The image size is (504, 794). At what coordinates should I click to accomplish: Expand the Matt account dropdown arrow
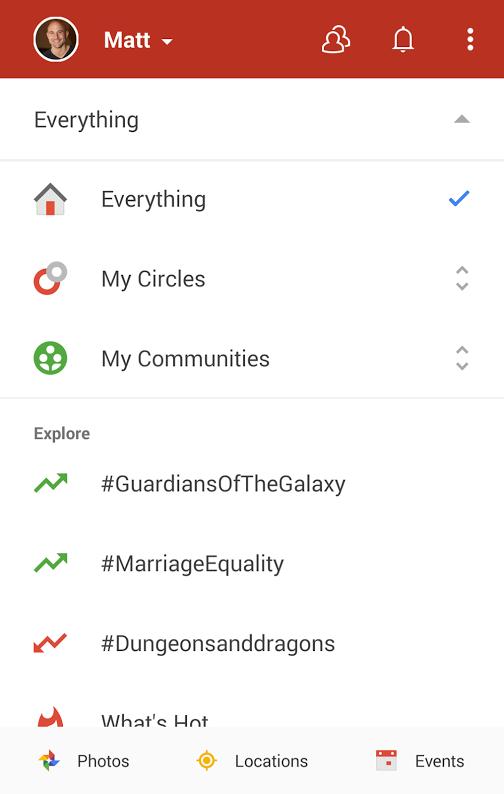[x=167, y=42]
